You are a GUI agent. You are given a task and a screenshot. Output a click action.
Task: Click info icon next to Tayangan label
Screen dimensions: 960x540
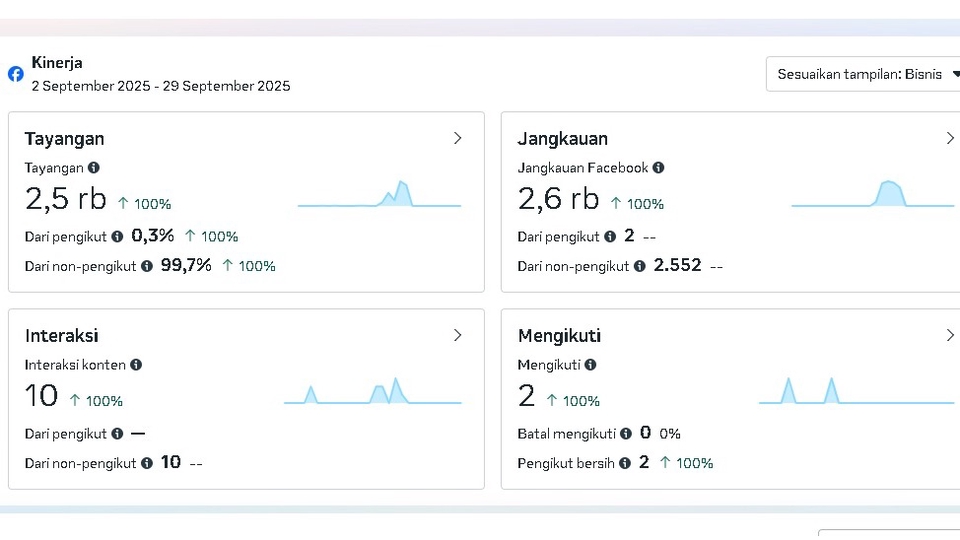93,168
